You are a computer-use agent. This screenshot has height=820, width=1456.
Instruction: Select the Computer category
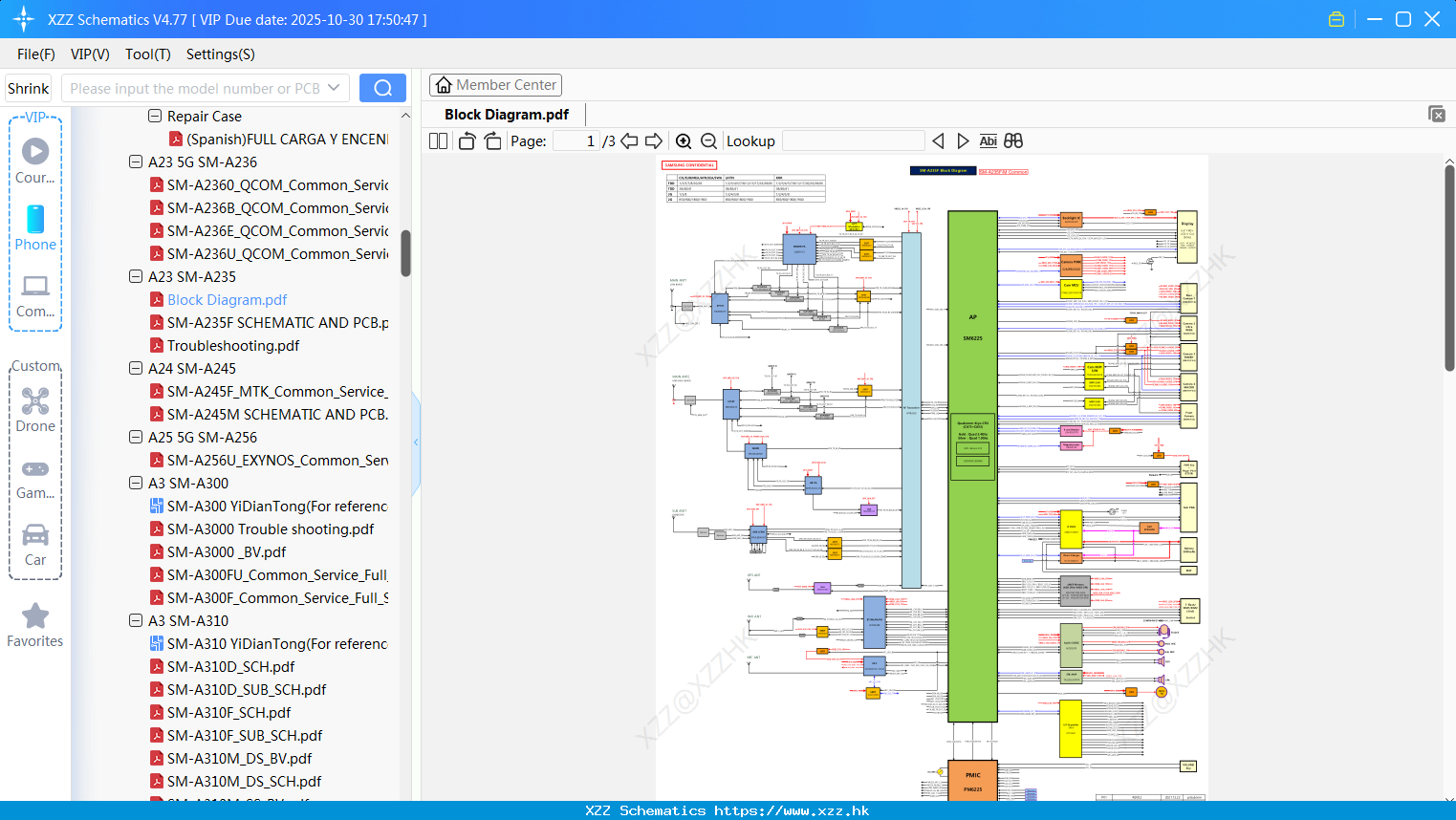pos(35,295)
